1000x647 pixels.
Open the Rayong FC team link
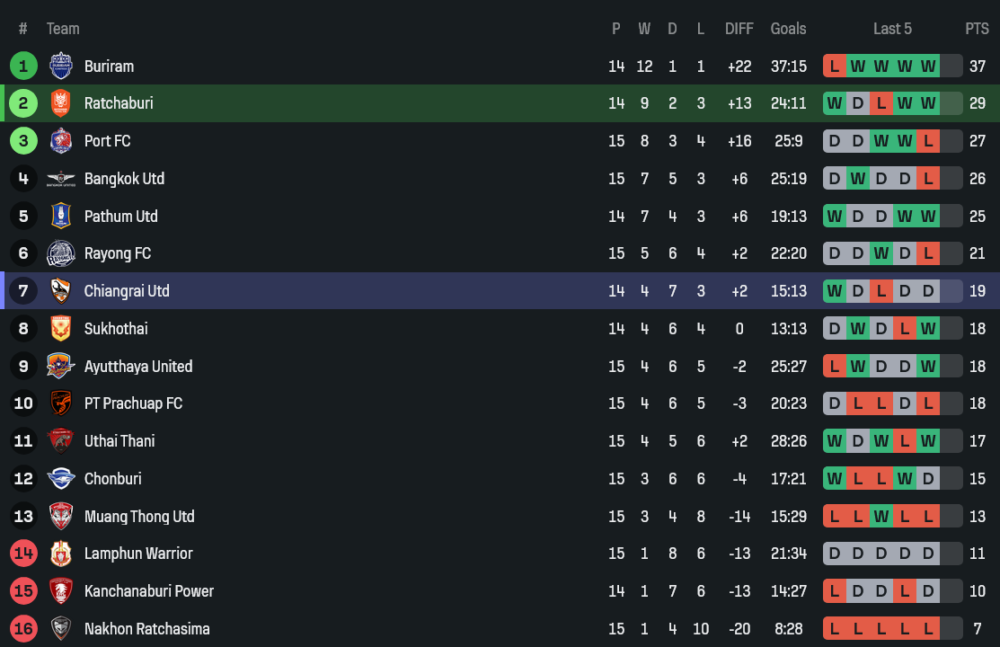coord(117,254)
